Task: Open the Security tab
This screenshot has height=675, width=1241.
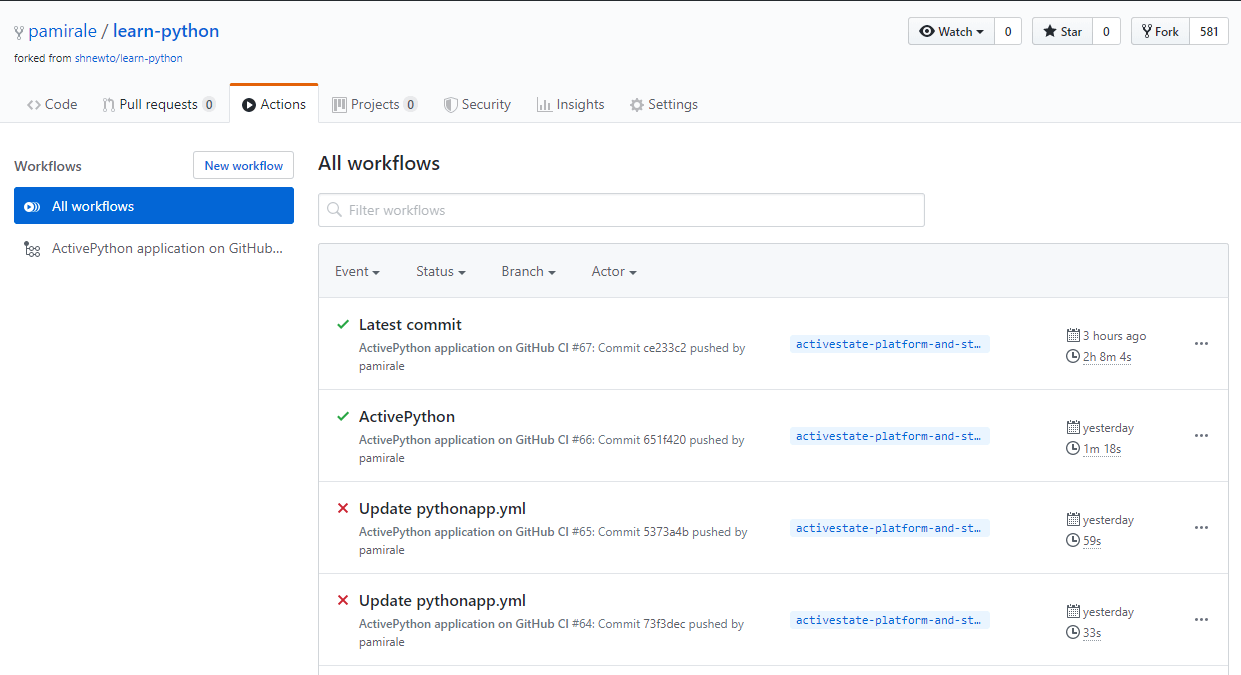Action: tap(477, 104)
